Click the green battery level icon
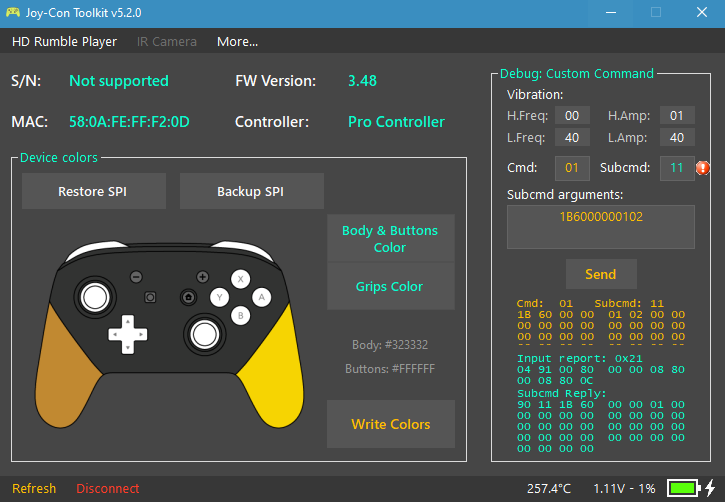 [x=684, y=488]
